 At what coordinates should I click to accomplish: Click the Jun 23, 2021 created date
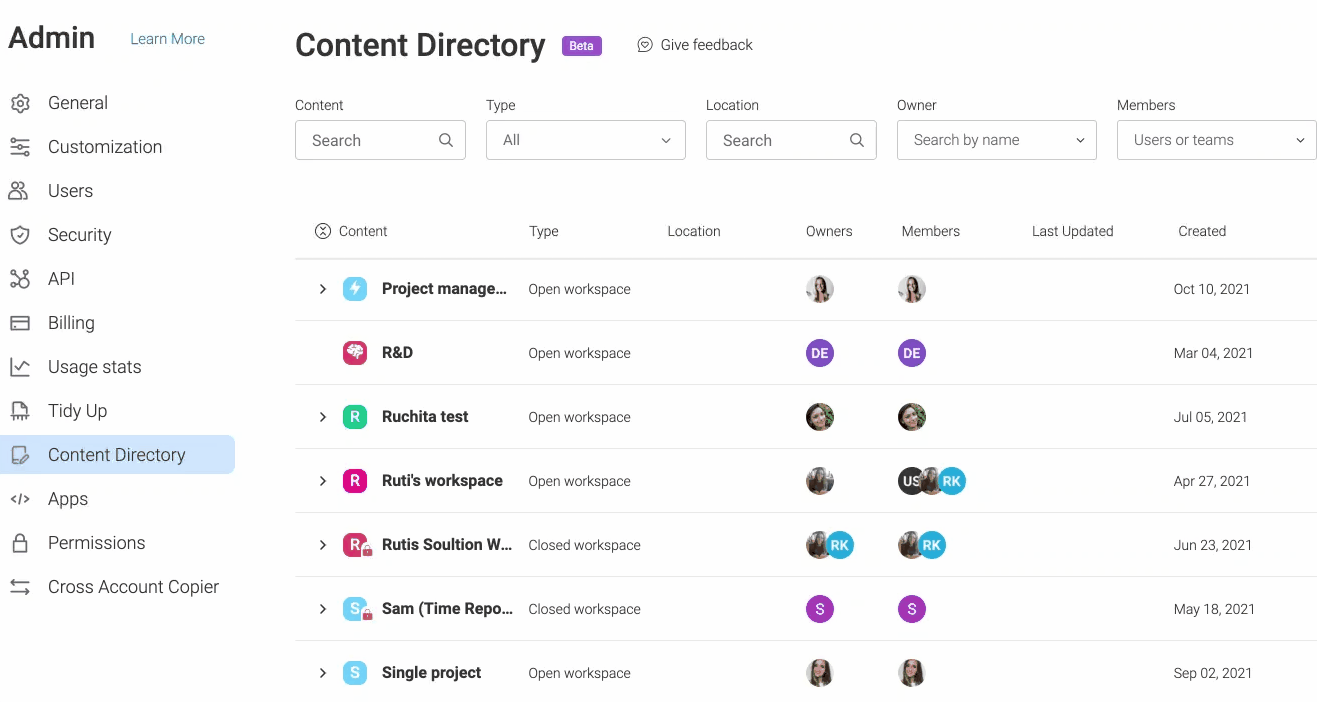[x=1213, y=545]
